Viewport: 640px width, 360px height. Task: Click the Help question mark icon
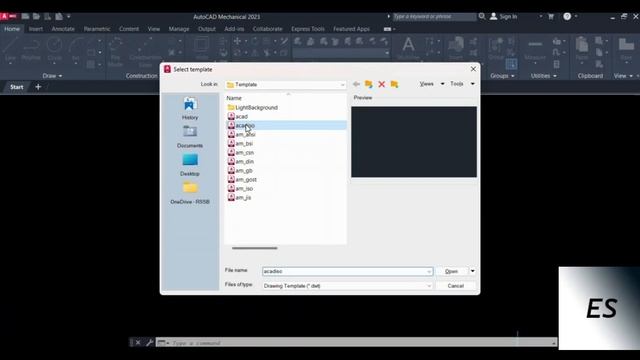[567, 16]
